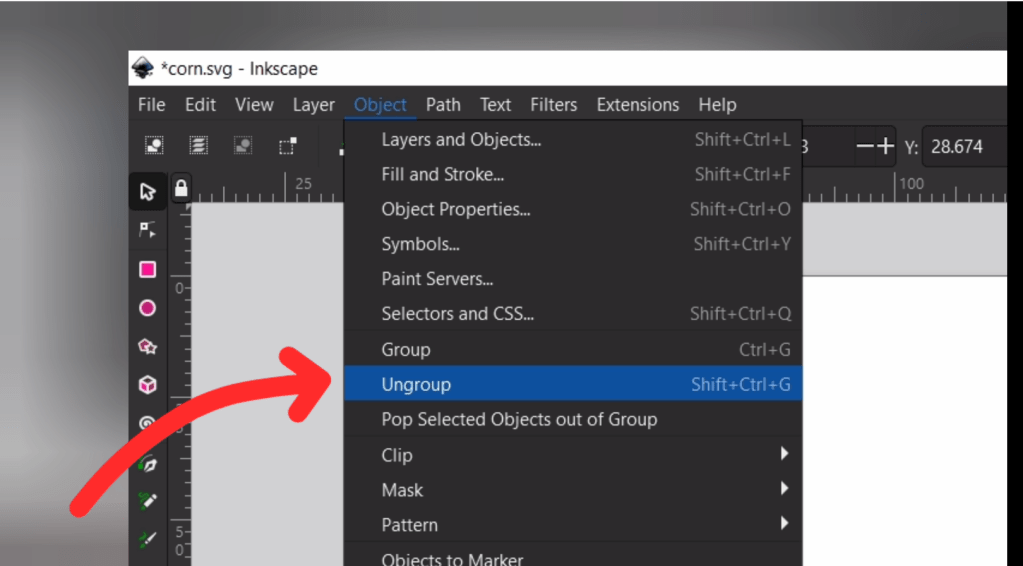Expand the Clip submenu
1023x566 pixels.
573,455
